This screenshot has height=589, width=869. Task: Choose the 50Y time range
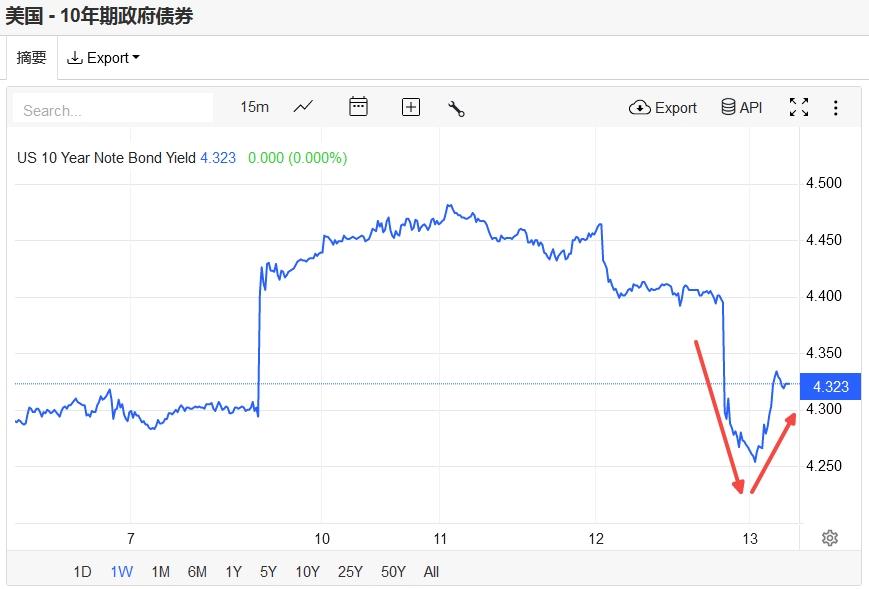[x=393, y=572]
